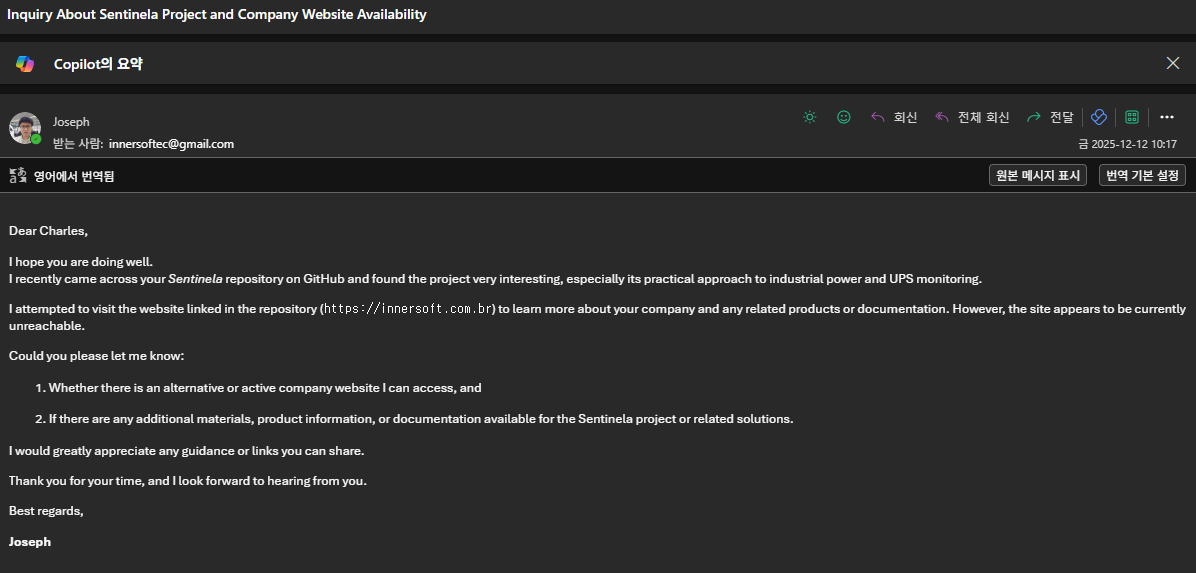Open the innersoft.com.br link in the email
Image resolution: width=1196 pixels, height=573 pixels.
coord(408,309)
